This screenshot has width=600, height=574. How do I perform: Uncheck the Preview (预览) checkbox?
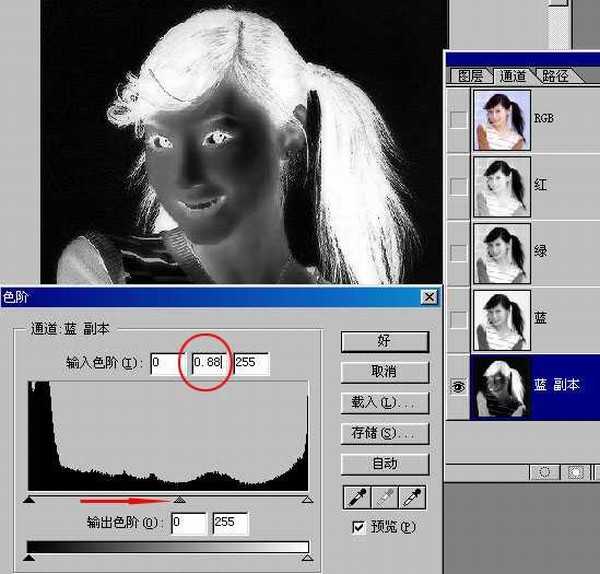(359, 527)
